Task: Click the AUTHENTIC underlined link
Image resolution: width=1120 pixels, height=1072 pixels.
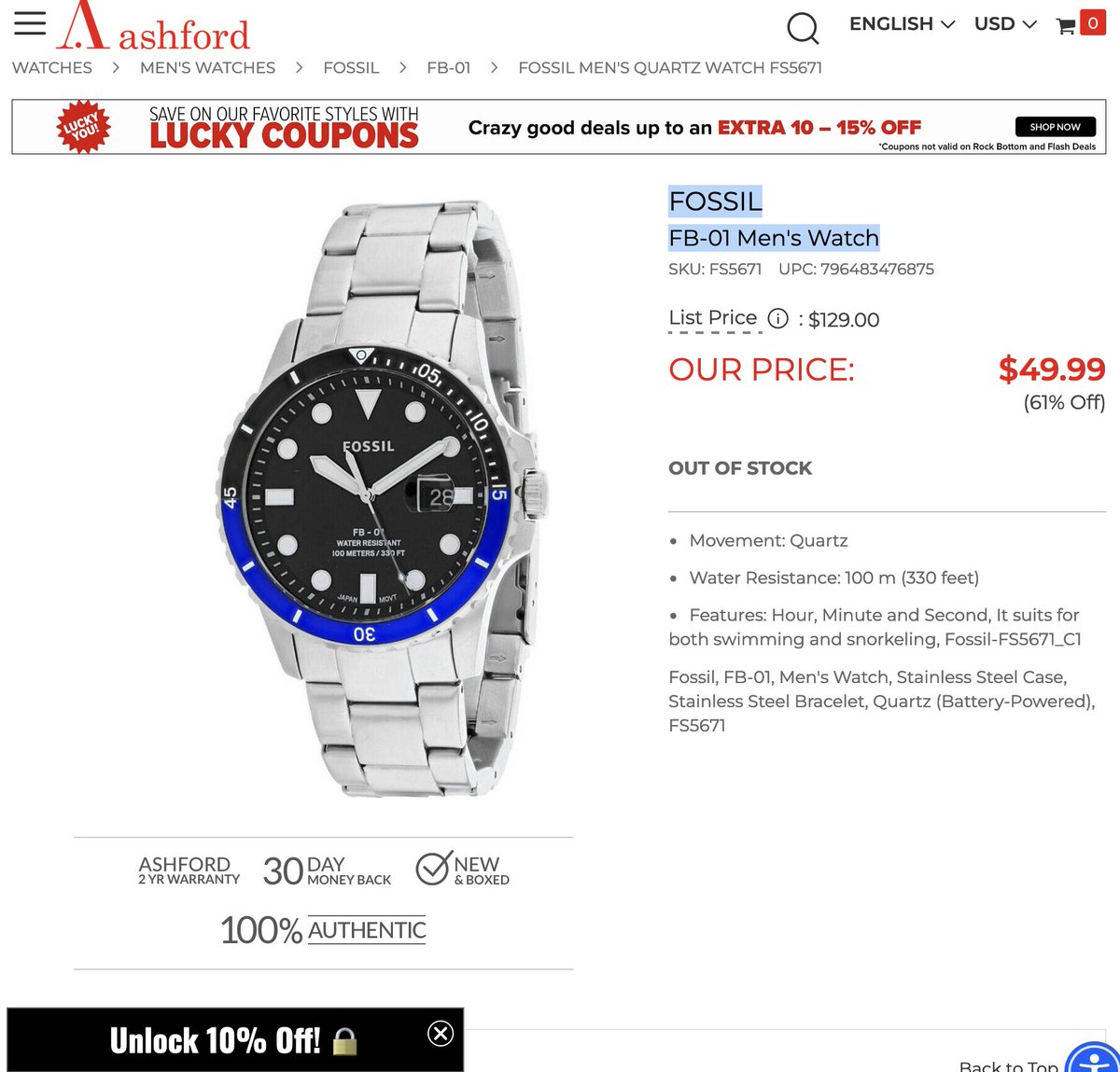Action: [x=367, y=930]
